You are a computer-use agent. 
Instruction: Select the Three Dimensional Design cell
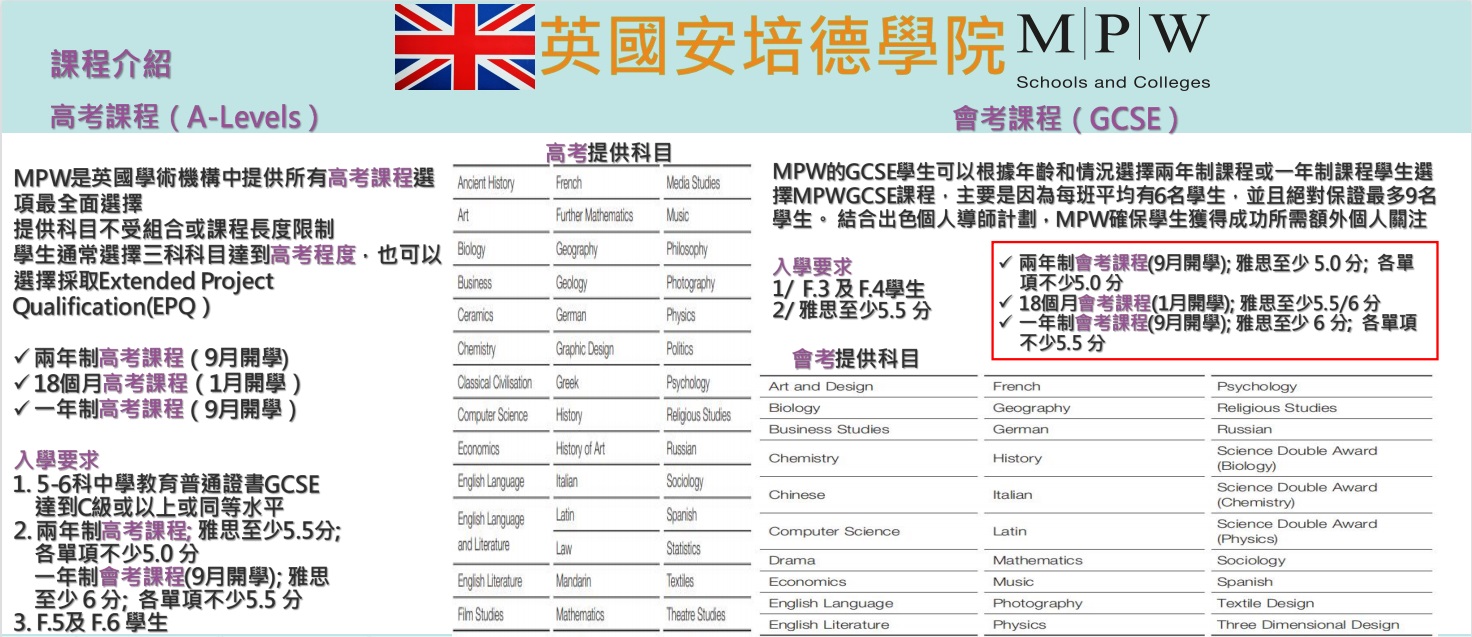(x=1308, y=625)
